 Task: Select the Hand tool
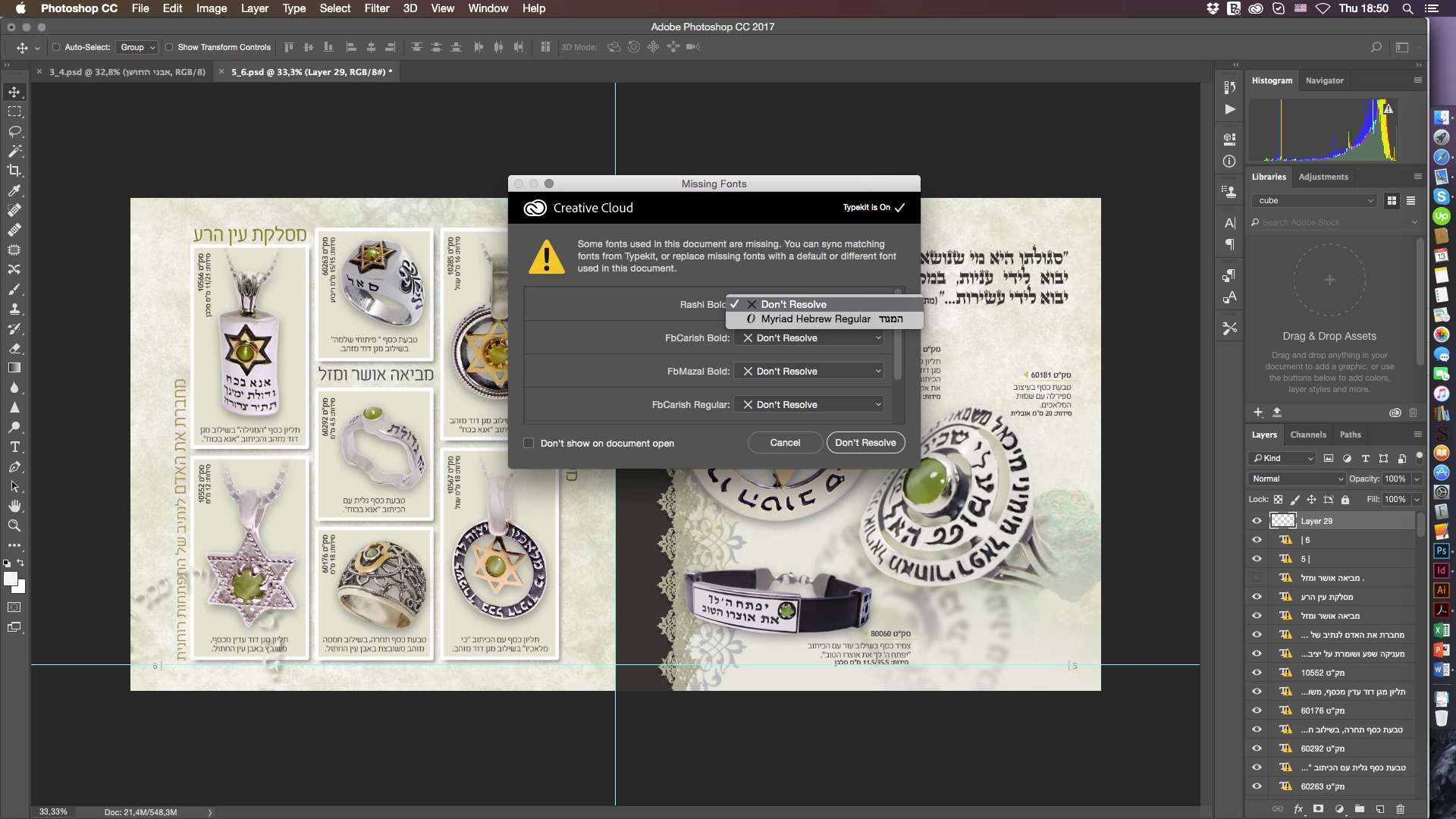click(x=14, y=506)
